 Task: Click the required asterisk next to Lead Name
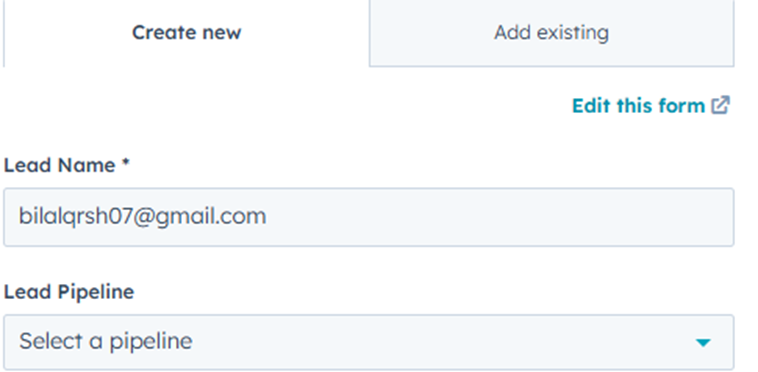(126, 163)
